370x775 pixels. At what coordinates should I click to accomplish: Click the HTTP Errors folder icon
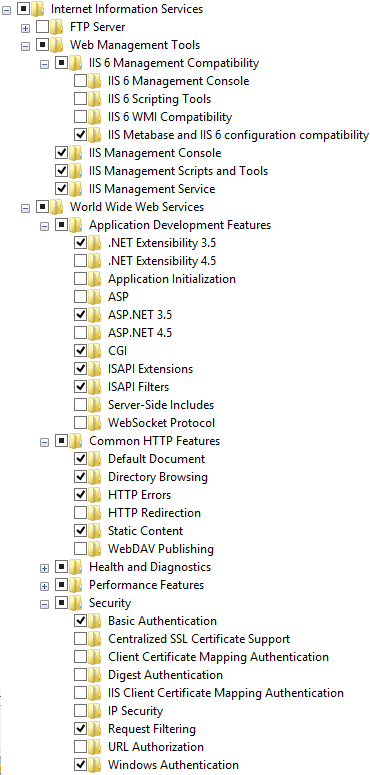tap(95, 495)
